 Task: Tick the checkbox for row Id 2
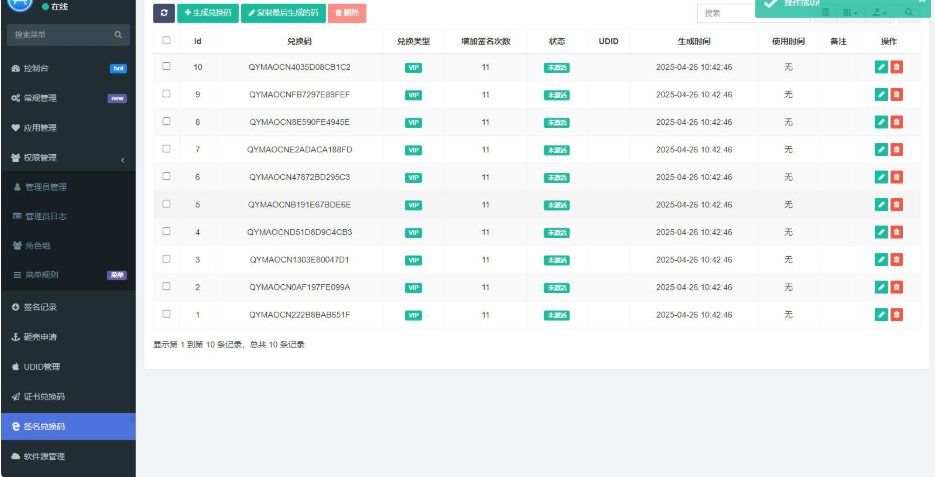pos(166,286)
